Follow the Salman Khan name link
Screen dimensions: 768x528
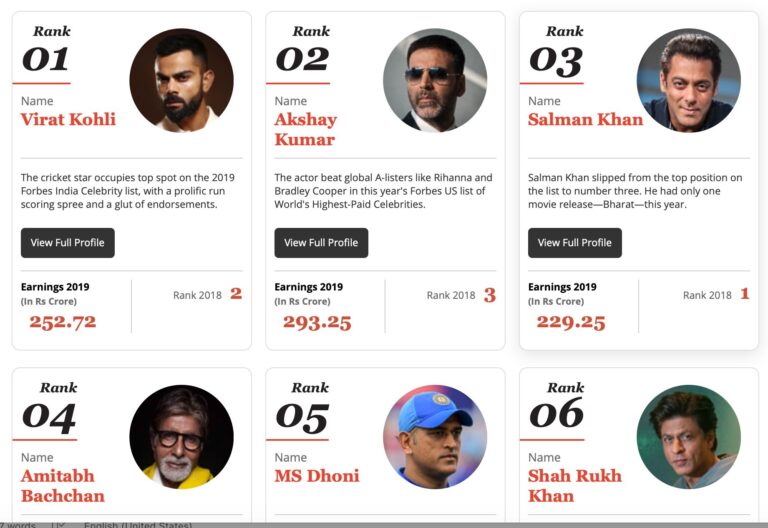tap(585, 120)
